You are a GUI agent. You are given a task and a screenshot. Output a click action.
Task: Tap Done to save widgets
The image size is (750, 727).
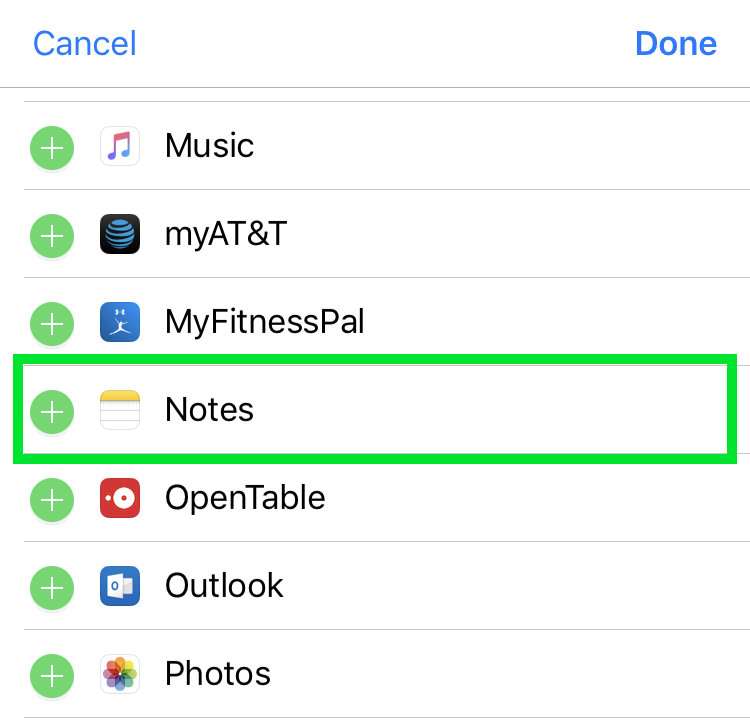(676, 44)
